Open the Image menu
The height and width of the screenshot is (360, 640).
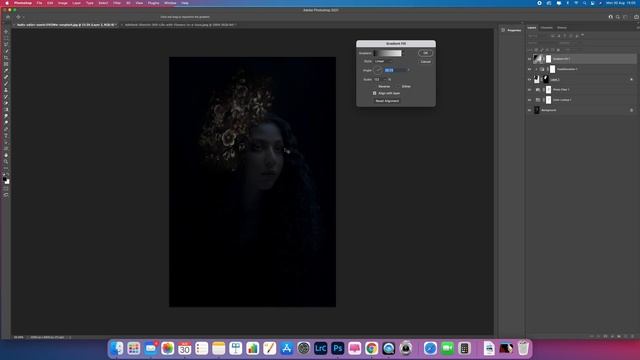pos(62,3)
